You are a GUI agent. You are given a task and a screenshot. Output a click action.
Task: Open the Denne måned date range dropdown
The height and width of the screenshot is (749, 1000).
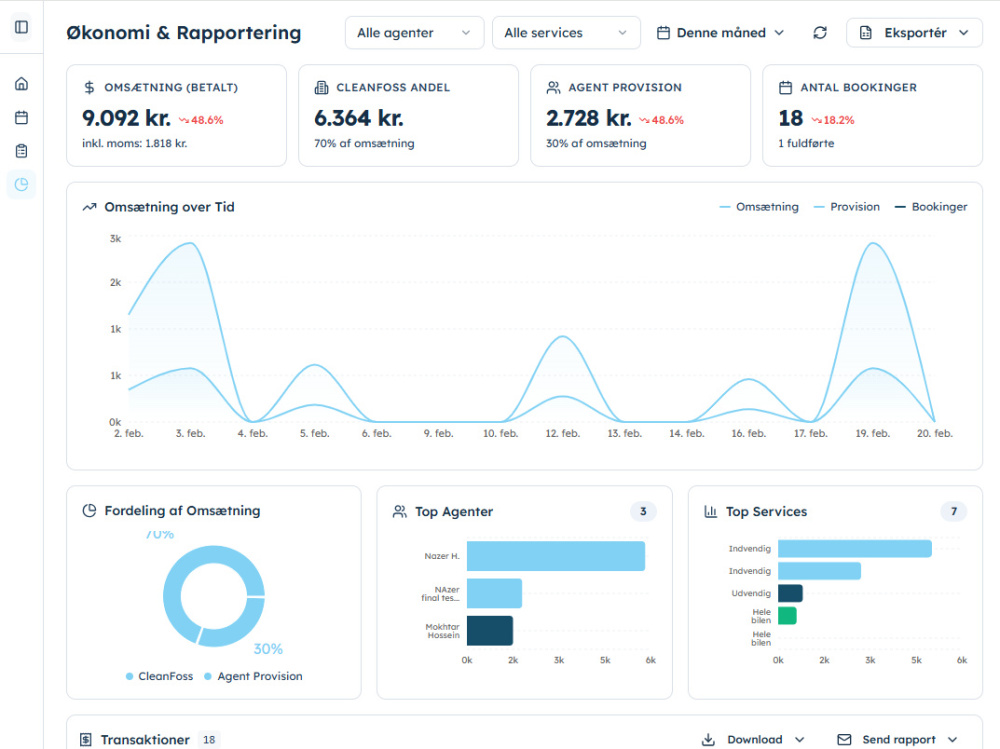(x=721, y=33)
